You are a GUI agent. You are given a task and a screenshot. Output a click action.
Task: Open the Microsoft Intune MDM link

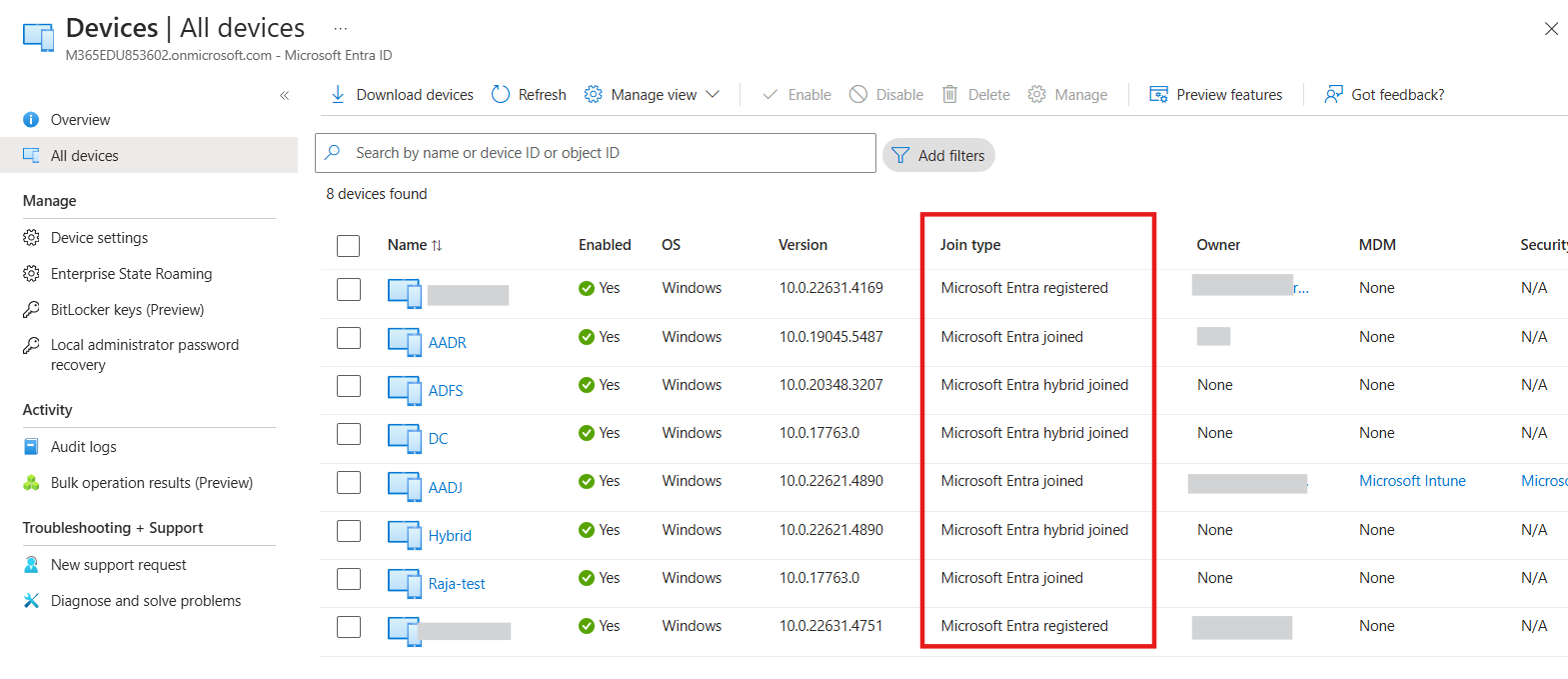pos(1412,481)
